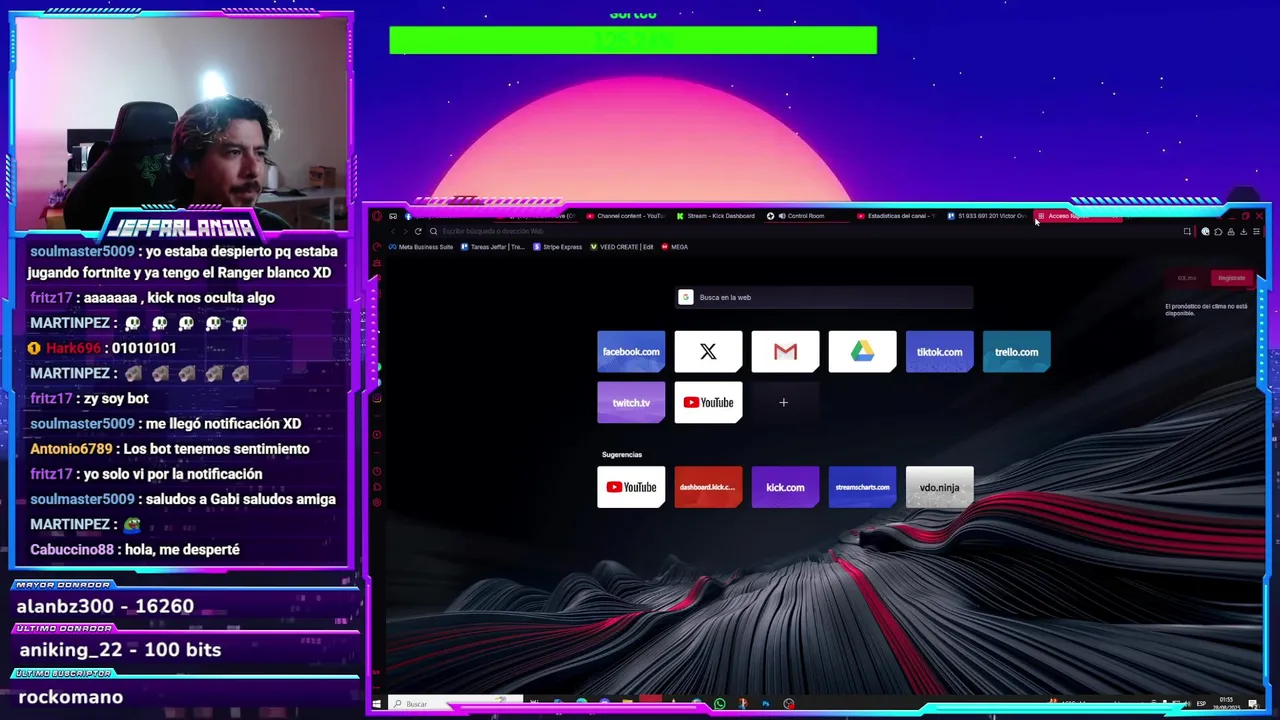Open the Google Drive speed dial tile
The height and width of the screenshot is (720, 1280).
pyautogui.click(x=862, y=352)
